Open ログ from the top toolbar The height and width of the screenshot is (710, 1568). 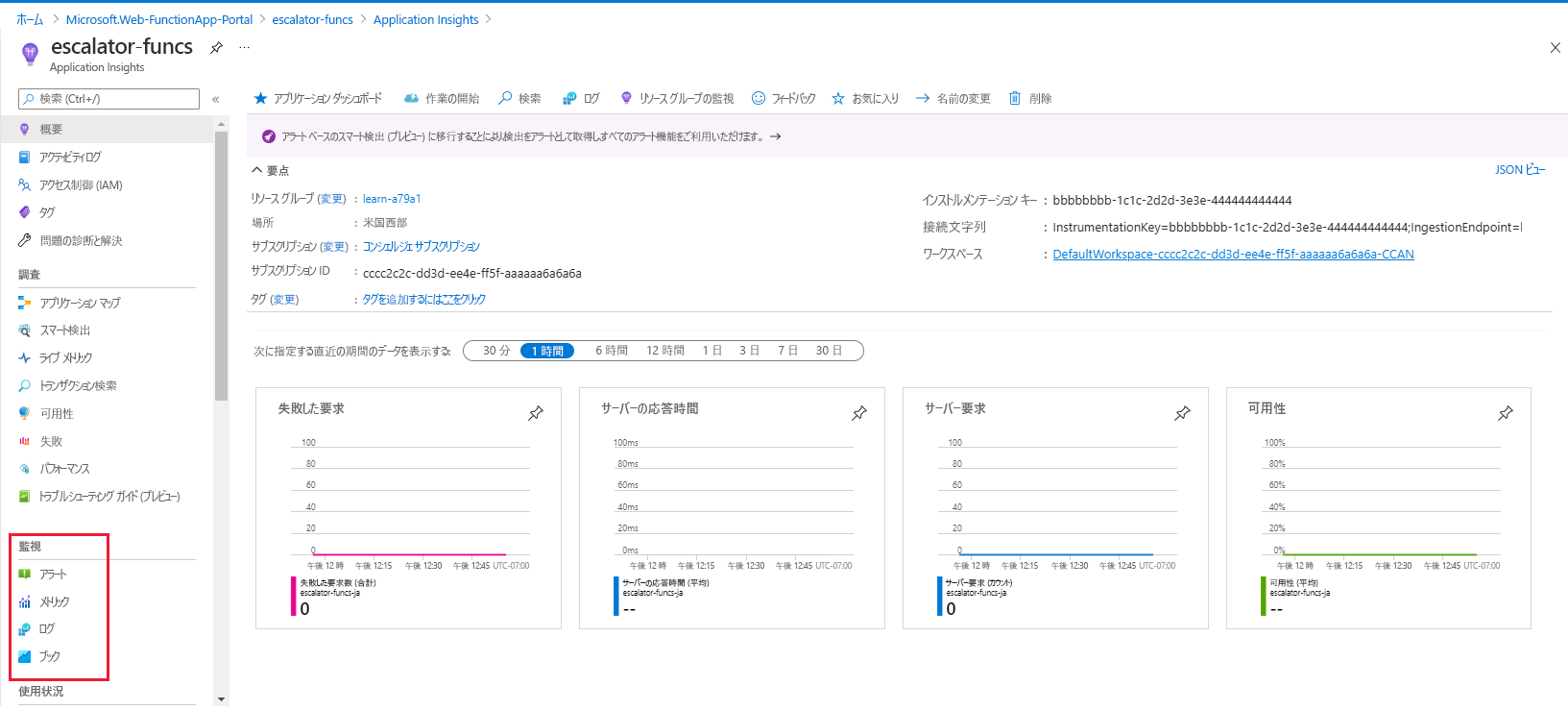(581, 98)
